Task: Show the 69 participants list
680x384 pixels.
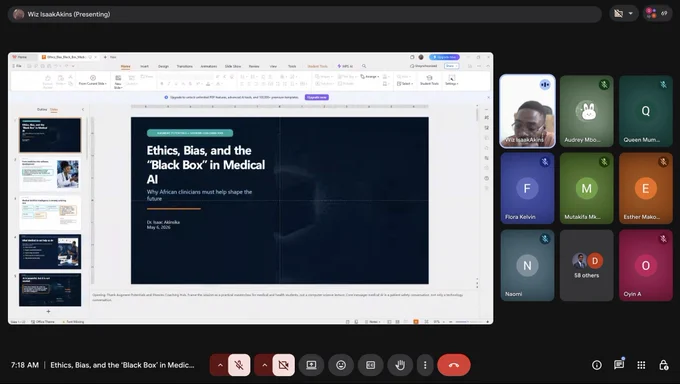Action: (657, 13)
